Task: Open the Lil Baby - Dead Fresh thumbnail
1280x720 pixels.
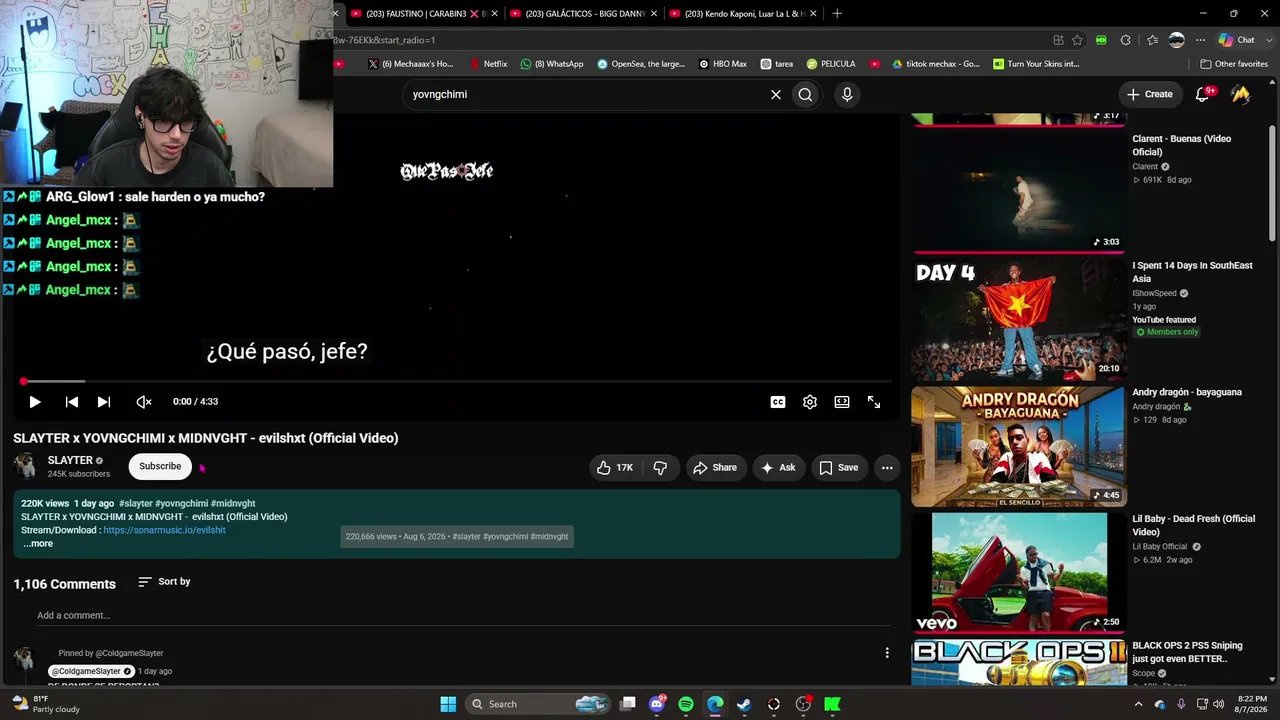Action: click(1018, 573)
